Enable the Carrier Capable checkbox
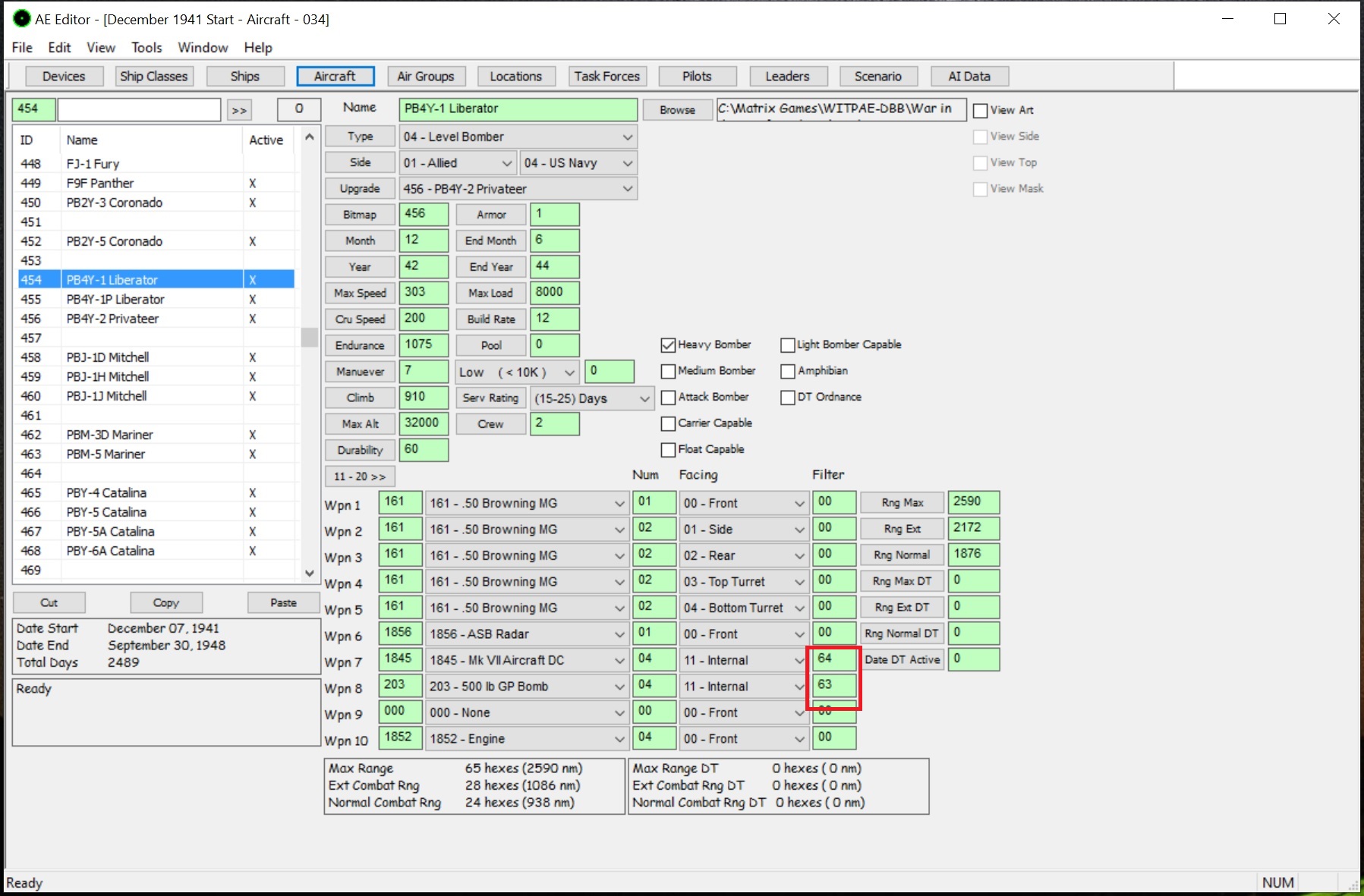Viewport: 1364px width, 896px height. tap(668, 423)
